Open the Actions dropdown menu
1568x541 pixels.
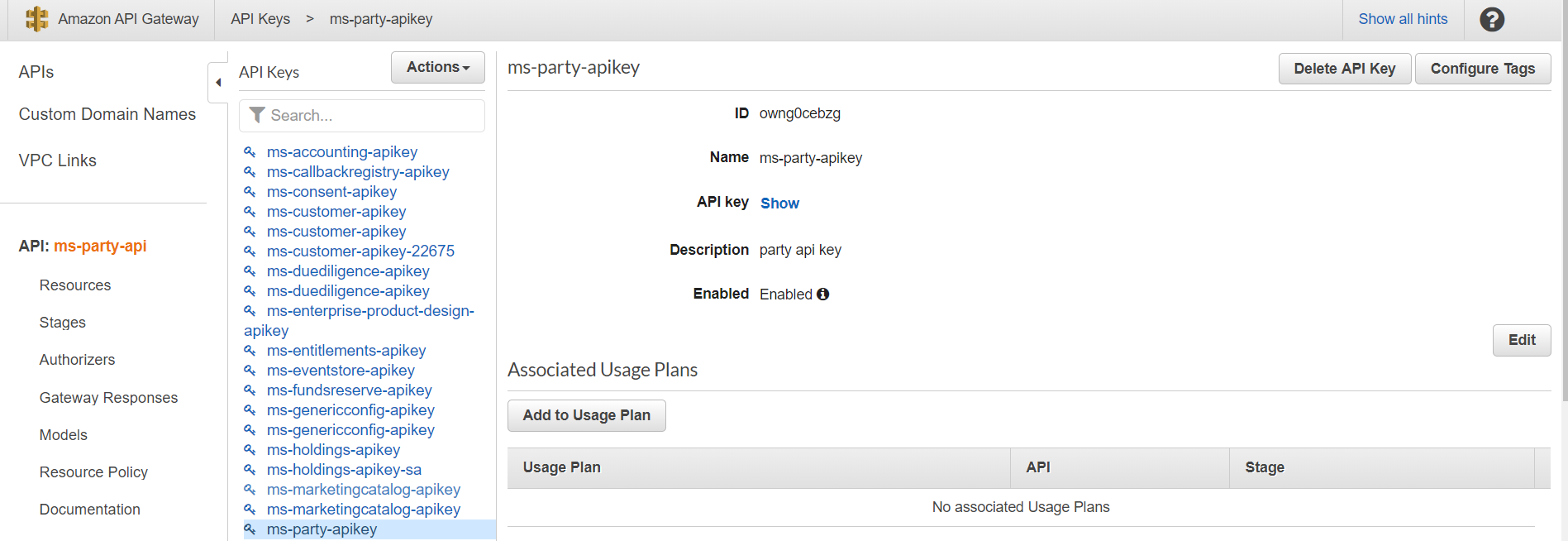pos(437,67)
